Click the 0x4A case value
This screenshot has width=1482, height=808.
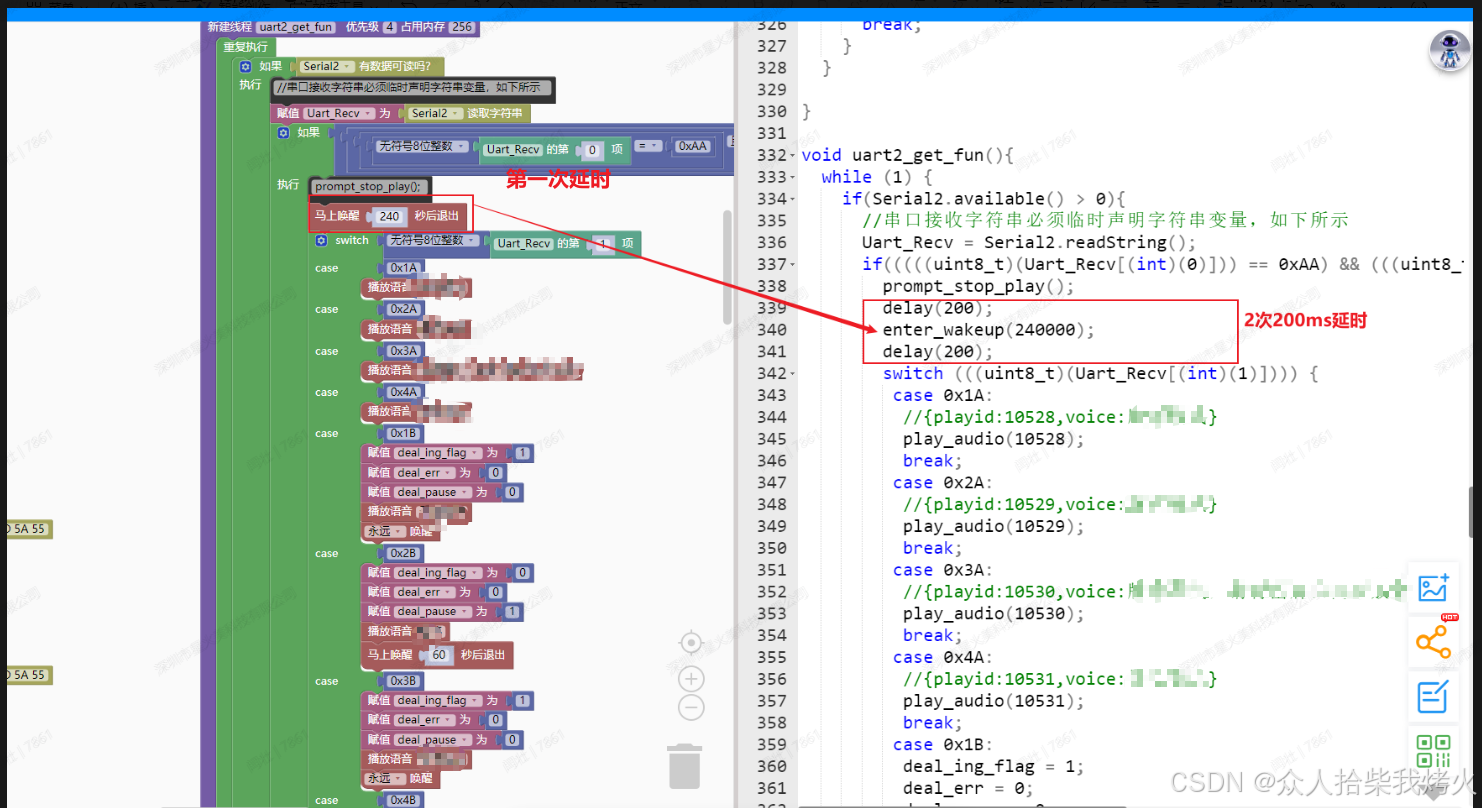pos(404,392)
